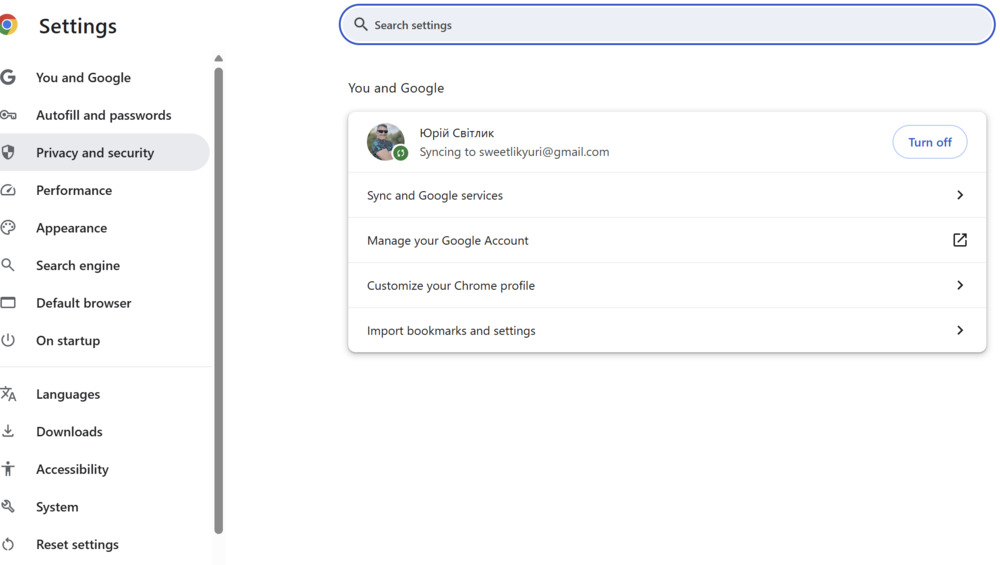Viewport: 1000px width, 565px height.
Task: Click the download arrow icon for Downloads
Action: (8, 431)
